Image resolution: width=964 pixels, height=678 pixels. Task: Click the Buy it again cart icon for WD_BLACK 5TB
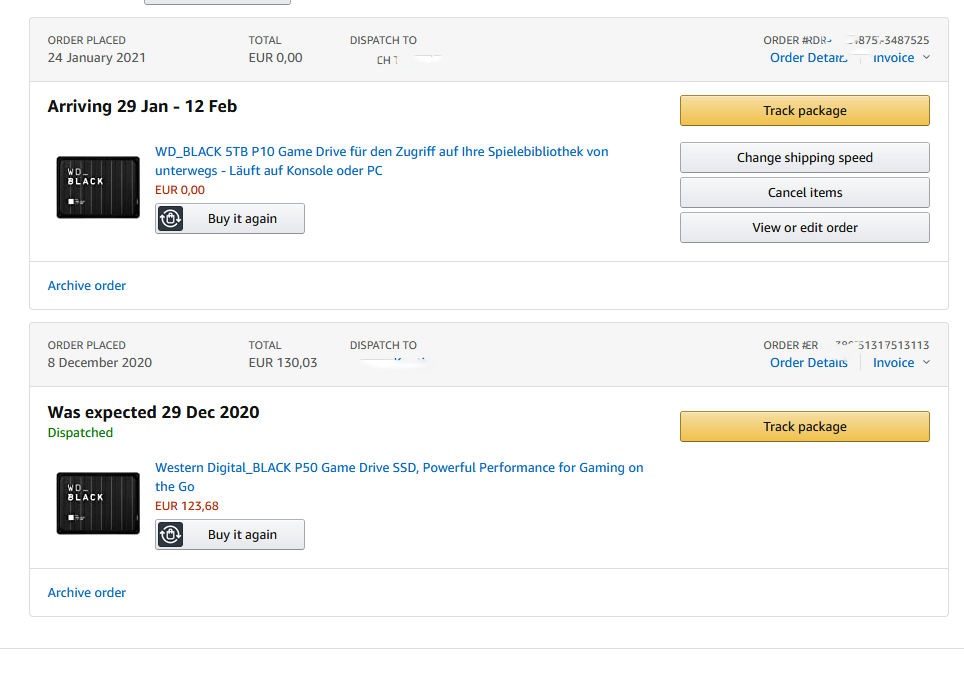[x=170, y=219]
